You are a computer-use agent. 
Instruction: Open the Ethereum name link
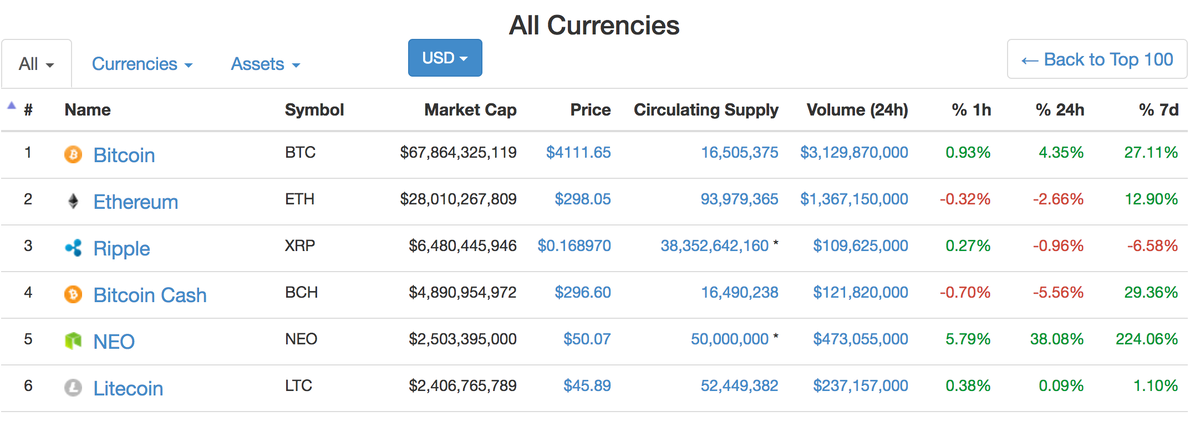click(135, 202)
